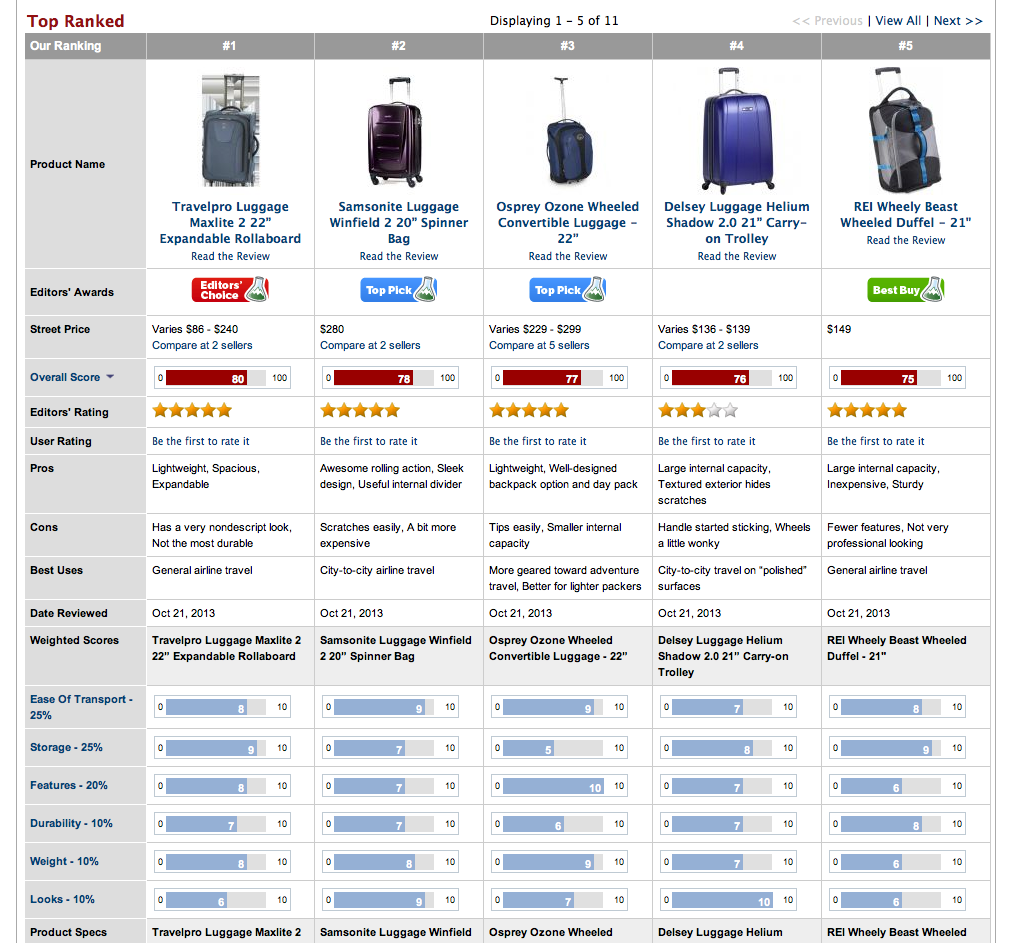Viewport: 1022px width, 943px height.
Task: Click the Osprey Ozone Top Pick badge
Action: pos(567,290)
